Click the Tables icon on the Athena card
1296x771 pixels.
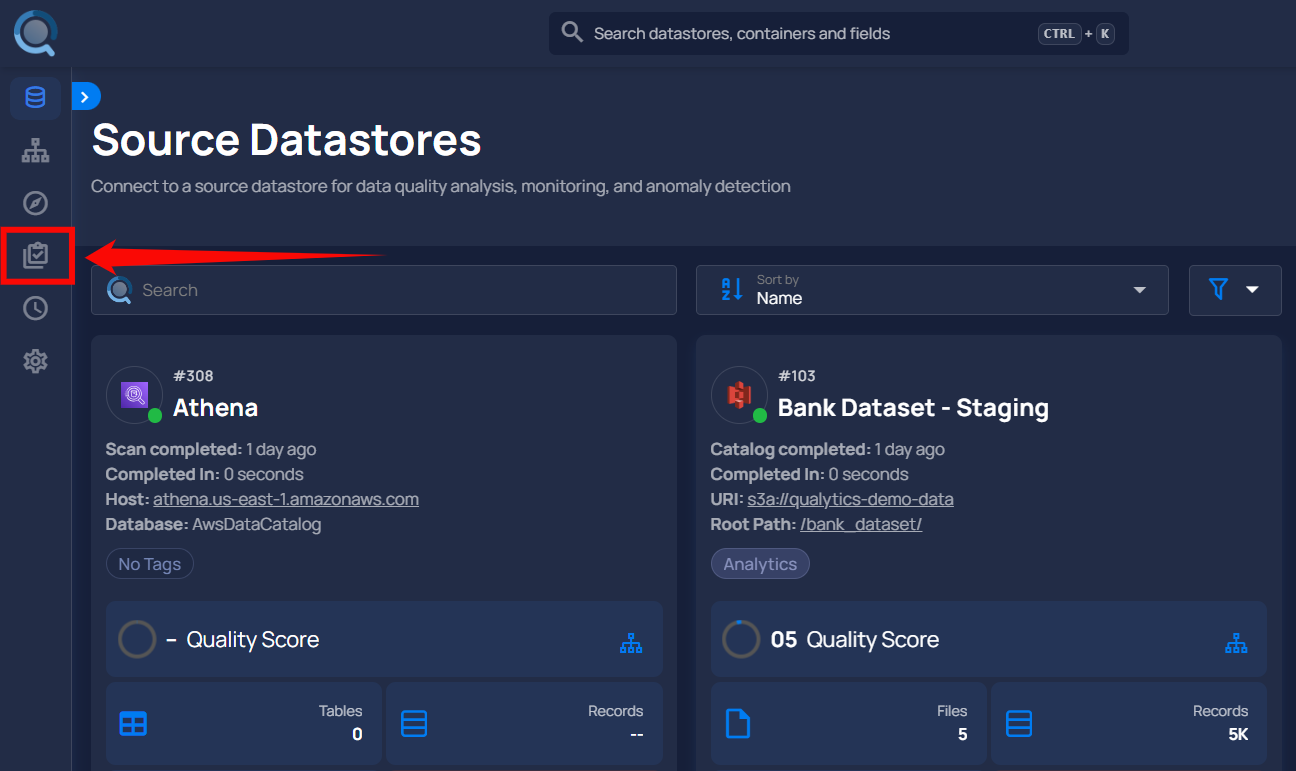(133, 724)
